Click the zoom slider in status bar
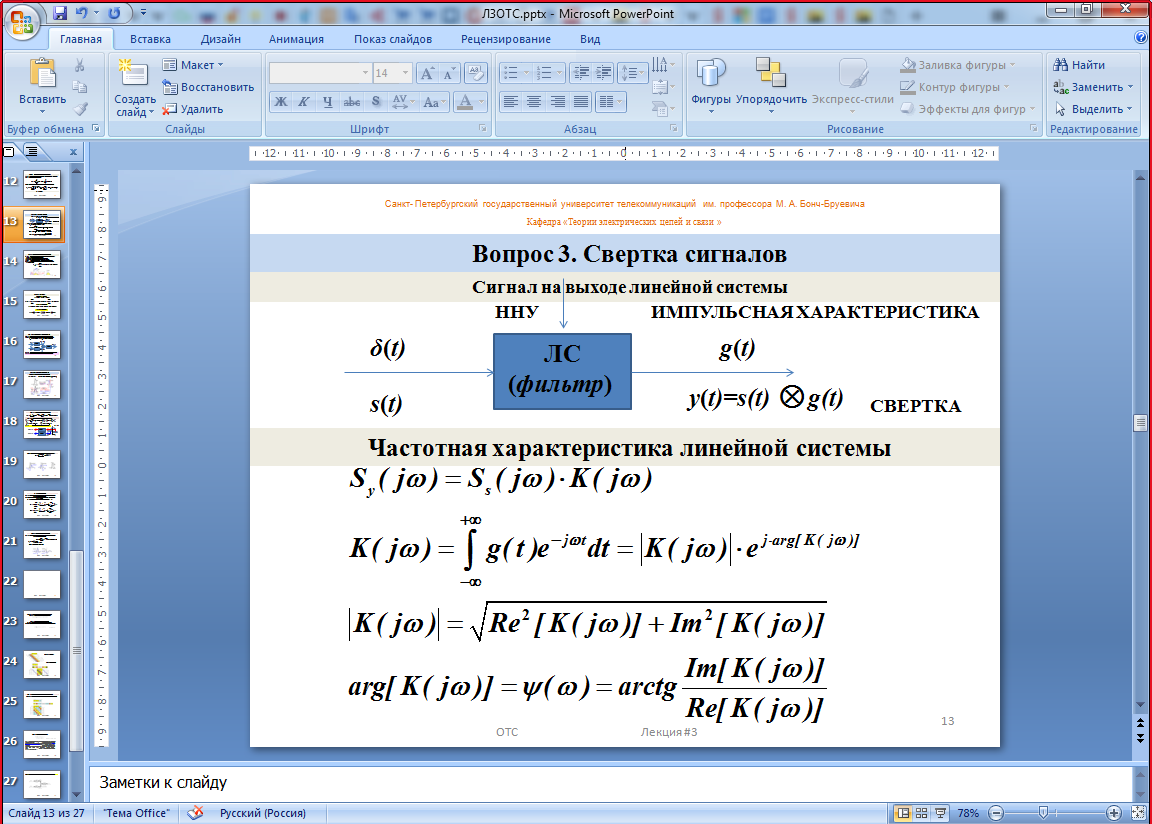 click(x=1043, y=813)
